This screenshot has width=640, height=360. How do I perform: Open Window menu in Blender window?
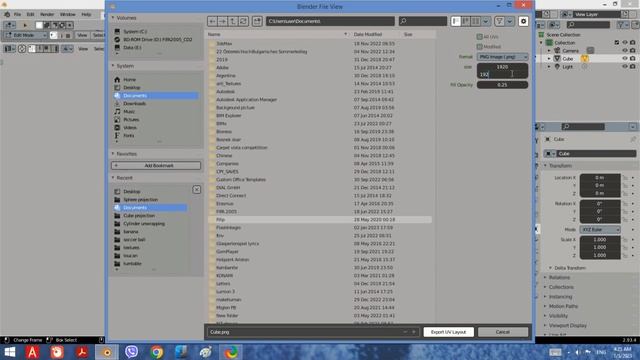68,14
